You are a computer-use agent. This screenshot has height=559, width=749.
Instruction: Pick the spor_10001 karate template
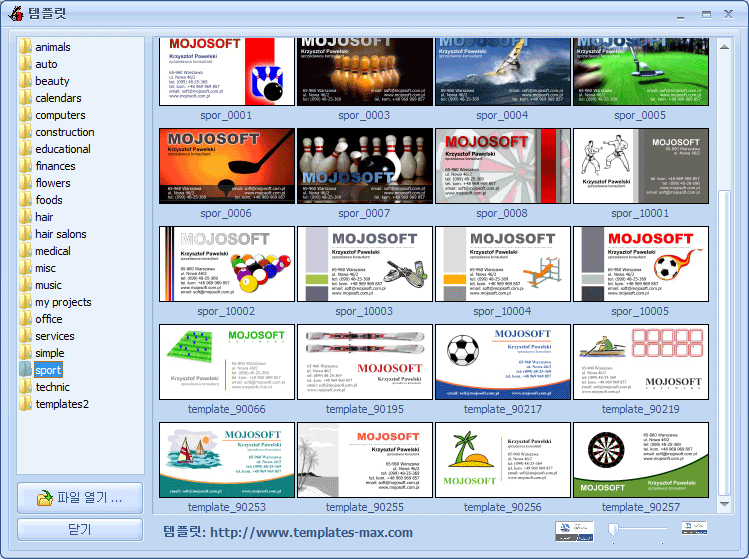click(x=641, y=166)
